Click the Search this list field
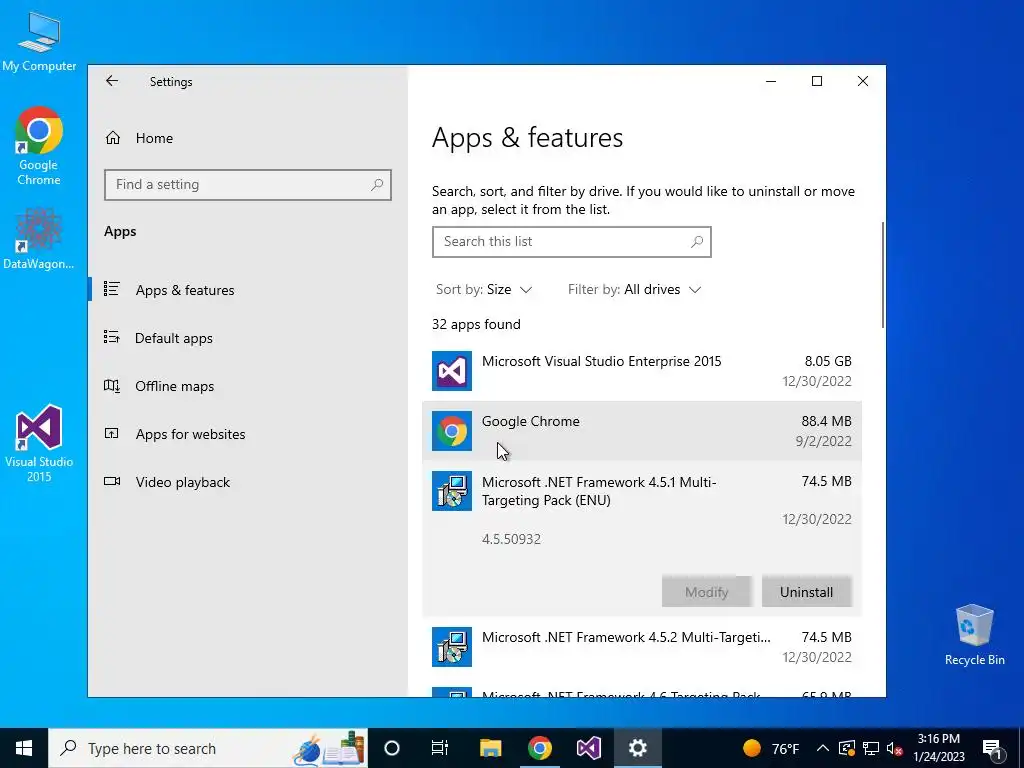The image size is (1024, 768). click(571, 242)
